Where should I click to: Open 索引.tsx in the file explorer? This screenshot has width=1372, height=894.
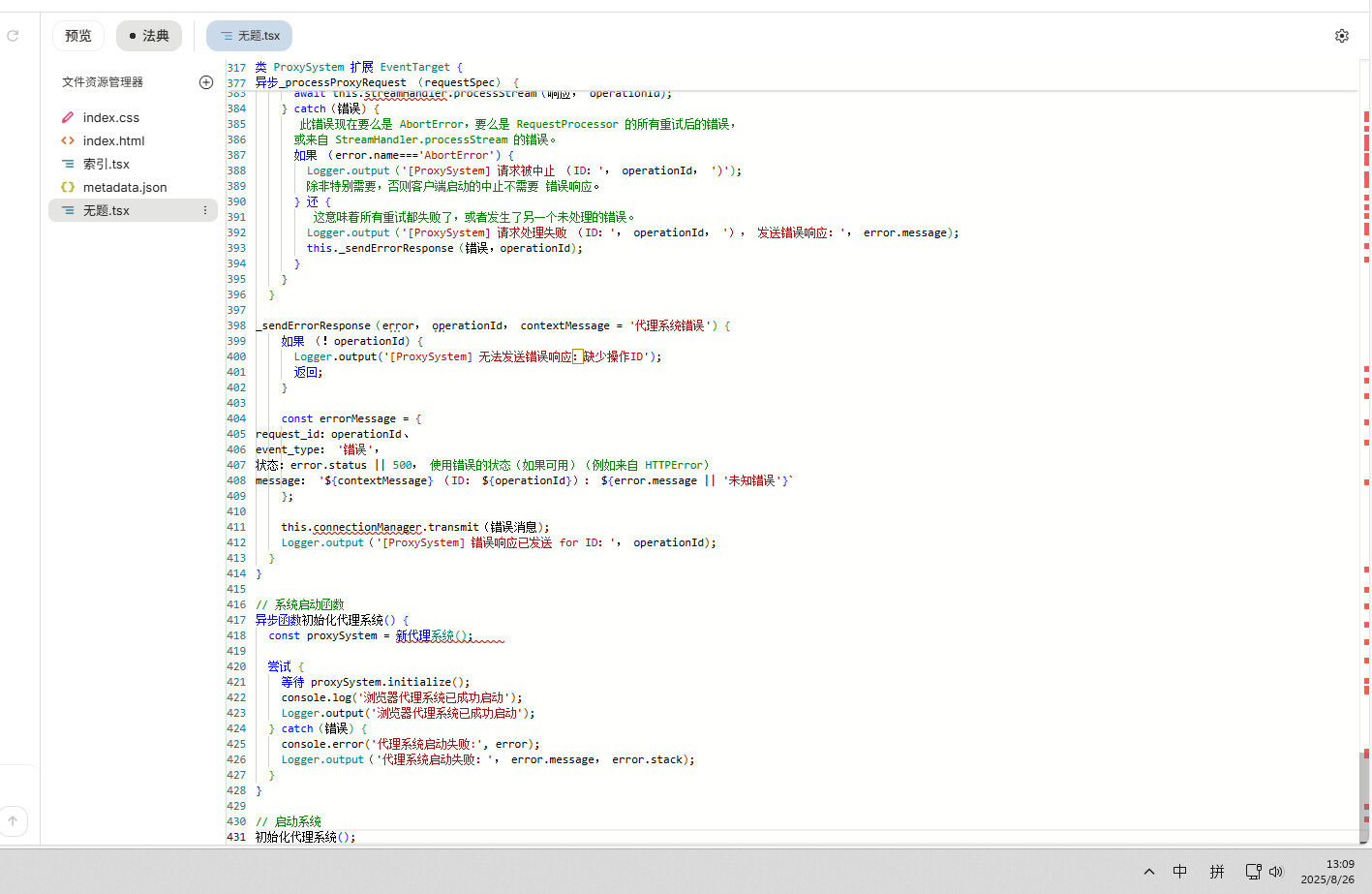106,164
